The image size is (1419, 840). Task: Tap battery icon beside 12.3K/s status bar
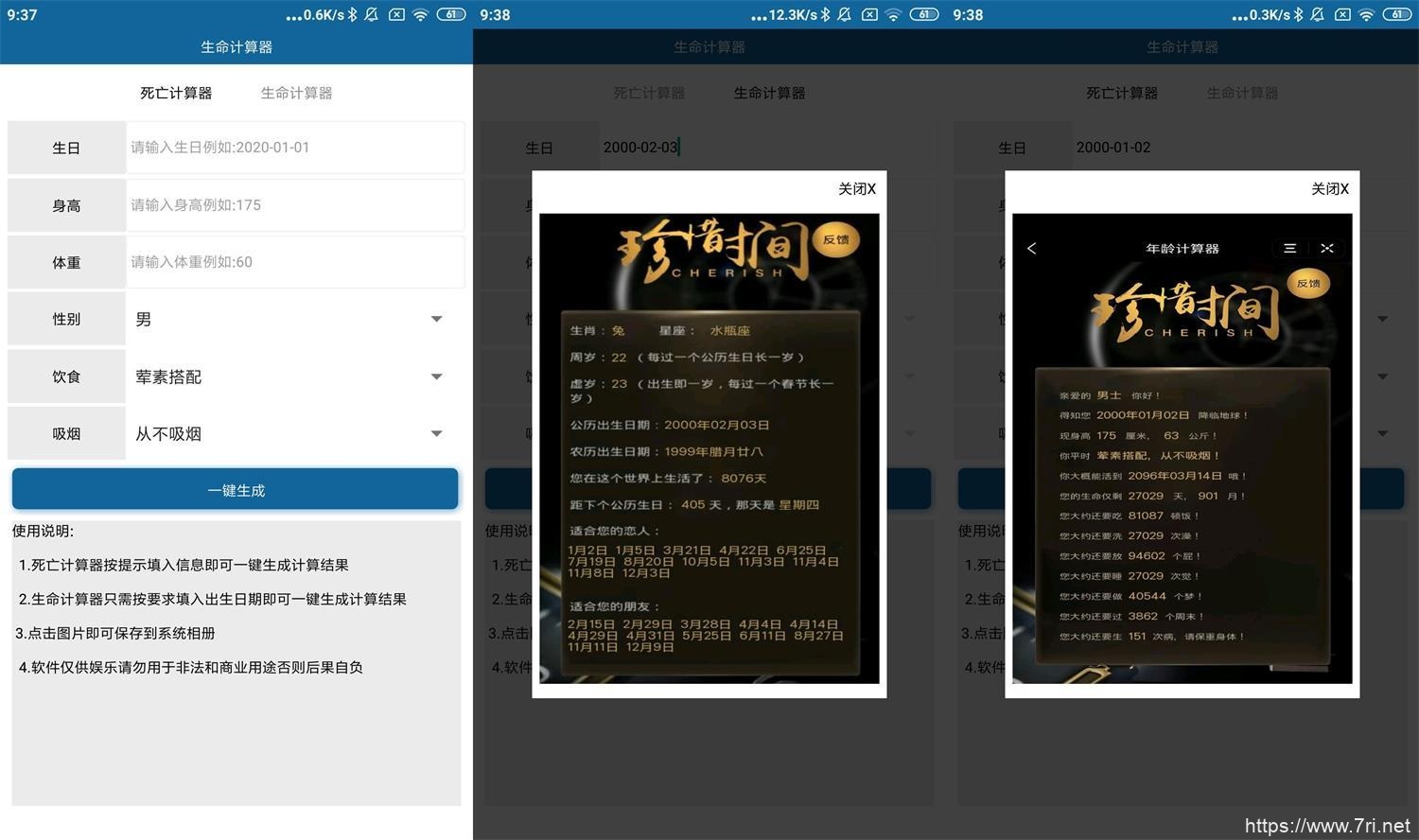coord(924,14)
